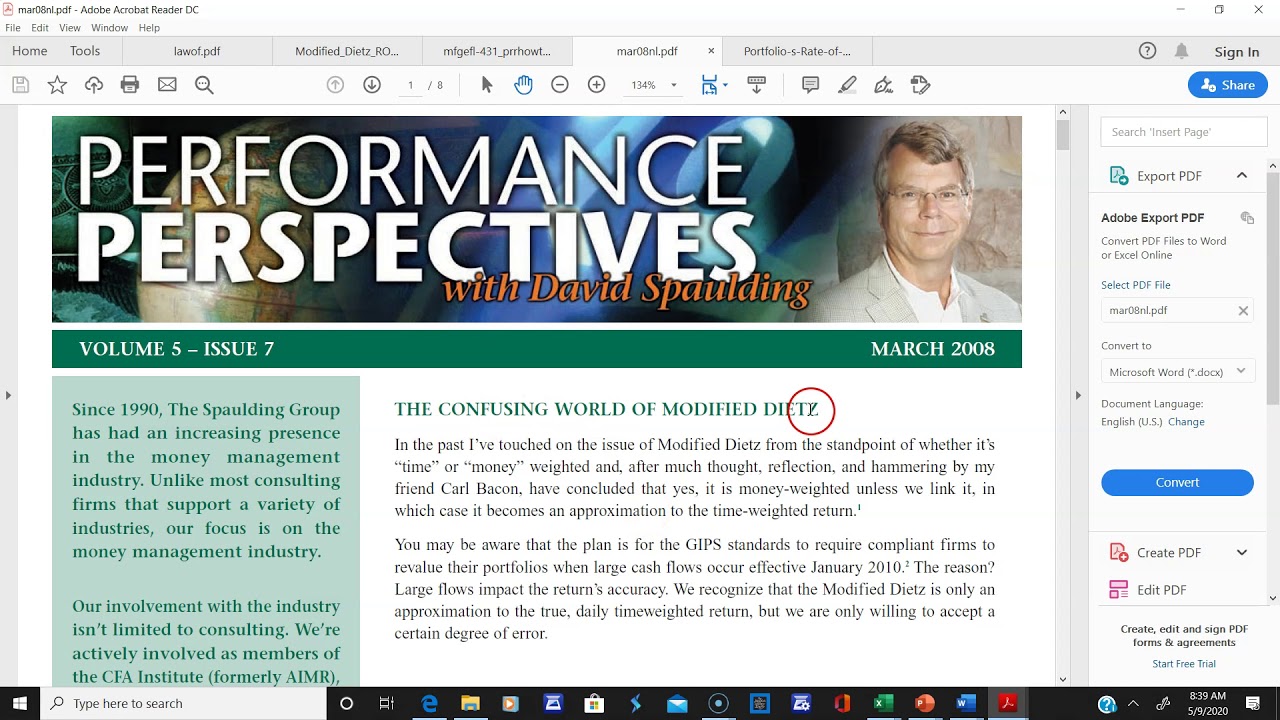Switch to the Tools tab
Image resolution: width=1280 pixels, height=720 pixels.
point(85,51)
